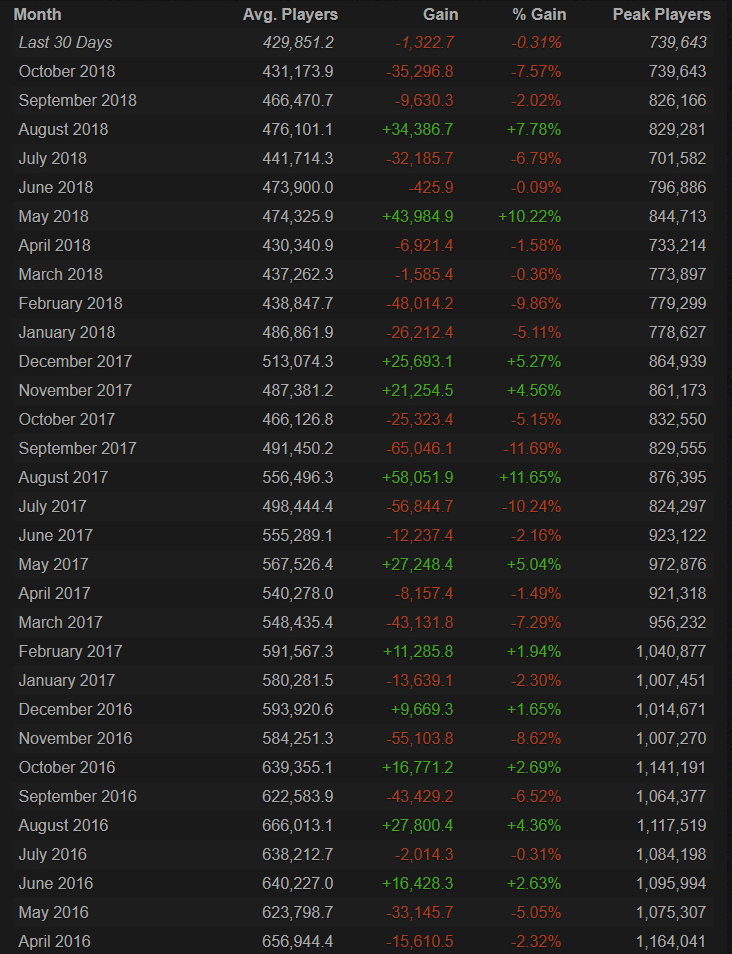Click average players value 429,851.2
Image resolution: width=732 pixels, height=954 pixels.
tap(298, 43)
